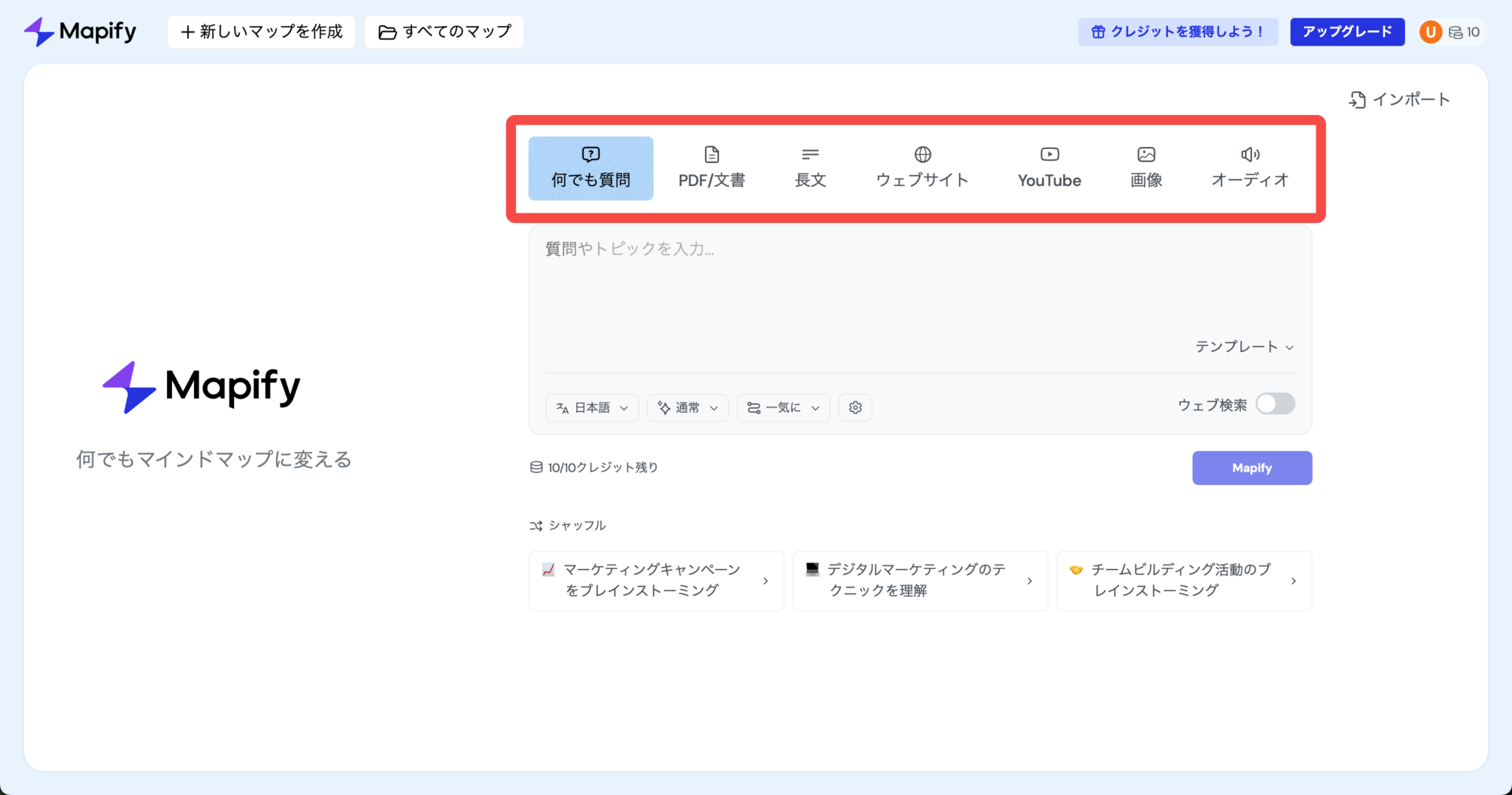Open the 日本語 language dropdown
Screen dimensions: 1512x795
click(591, 407)
